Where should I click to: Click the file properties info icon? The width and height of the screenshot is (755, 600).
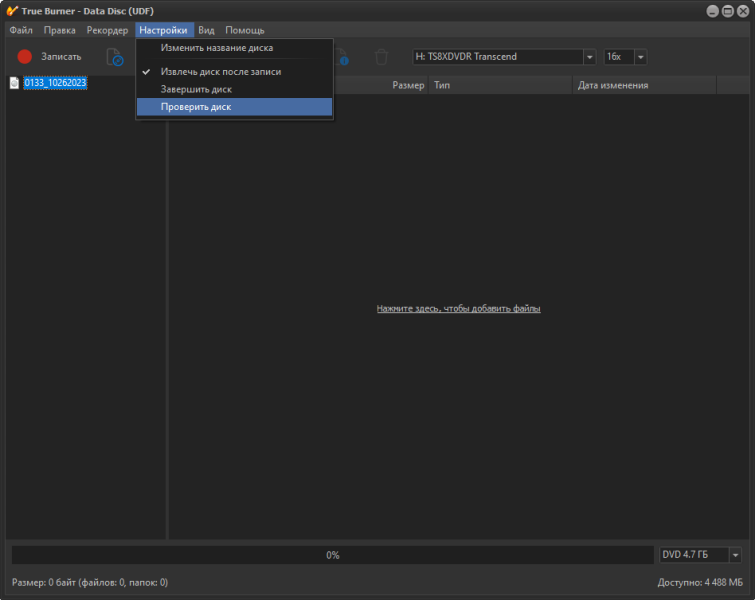point(342,57)
